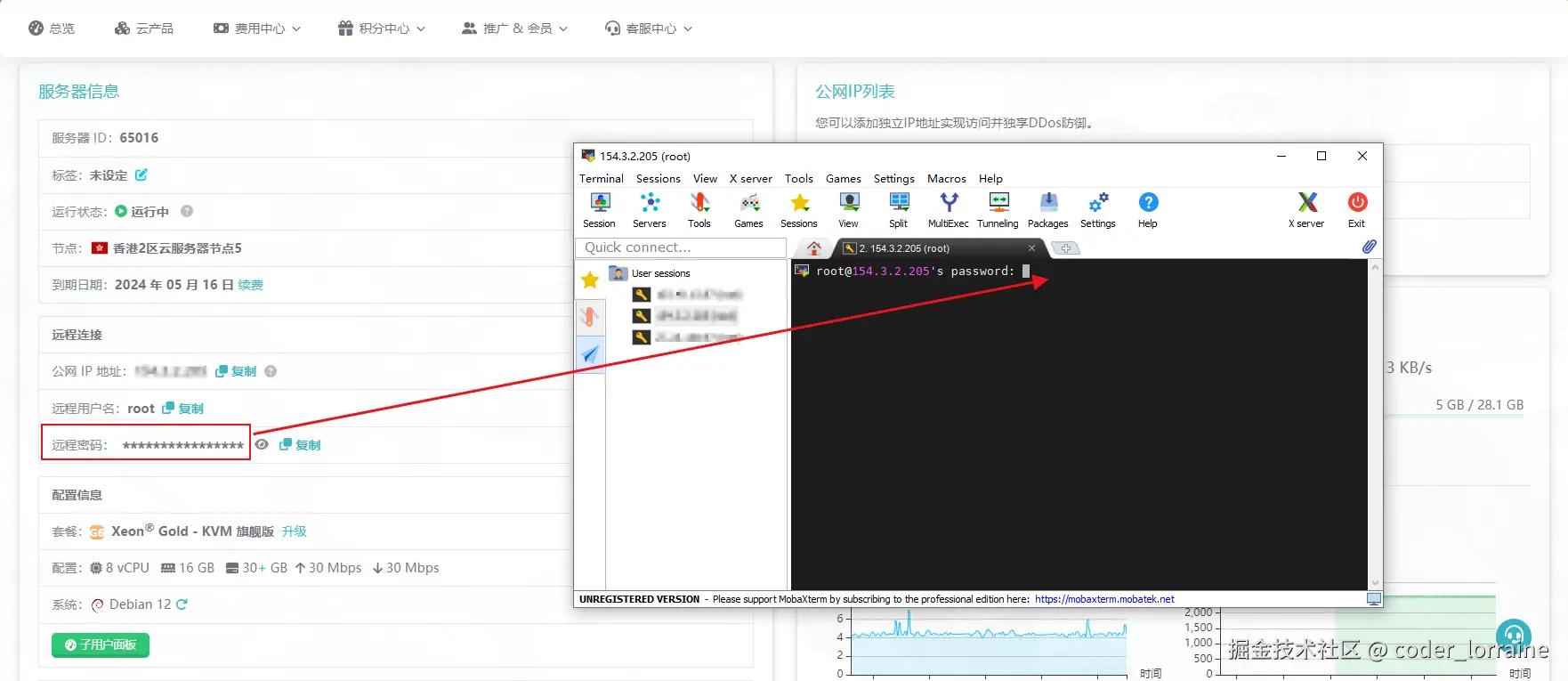Go to 总览 overview page

(x=52, y=28)
